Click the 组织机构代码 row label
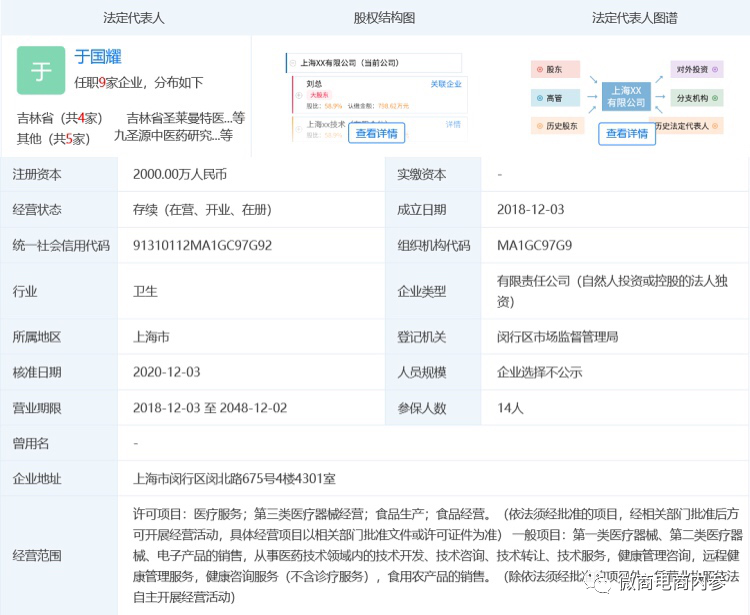This screenshot has width=750, height=615. coord(434,245)
